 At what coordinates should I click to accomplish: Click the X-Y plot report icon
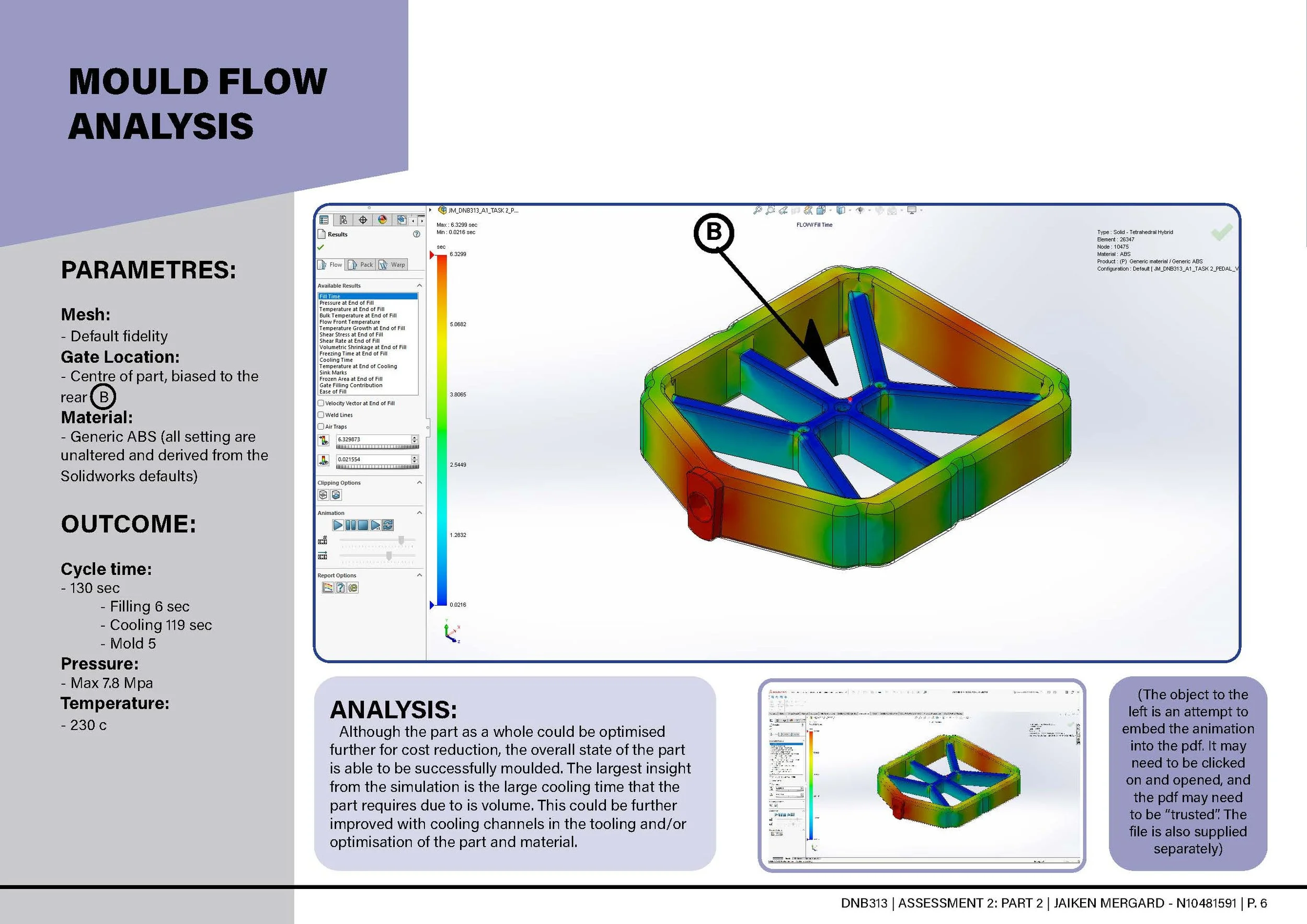pyautogui.click(x=327, y=588)
